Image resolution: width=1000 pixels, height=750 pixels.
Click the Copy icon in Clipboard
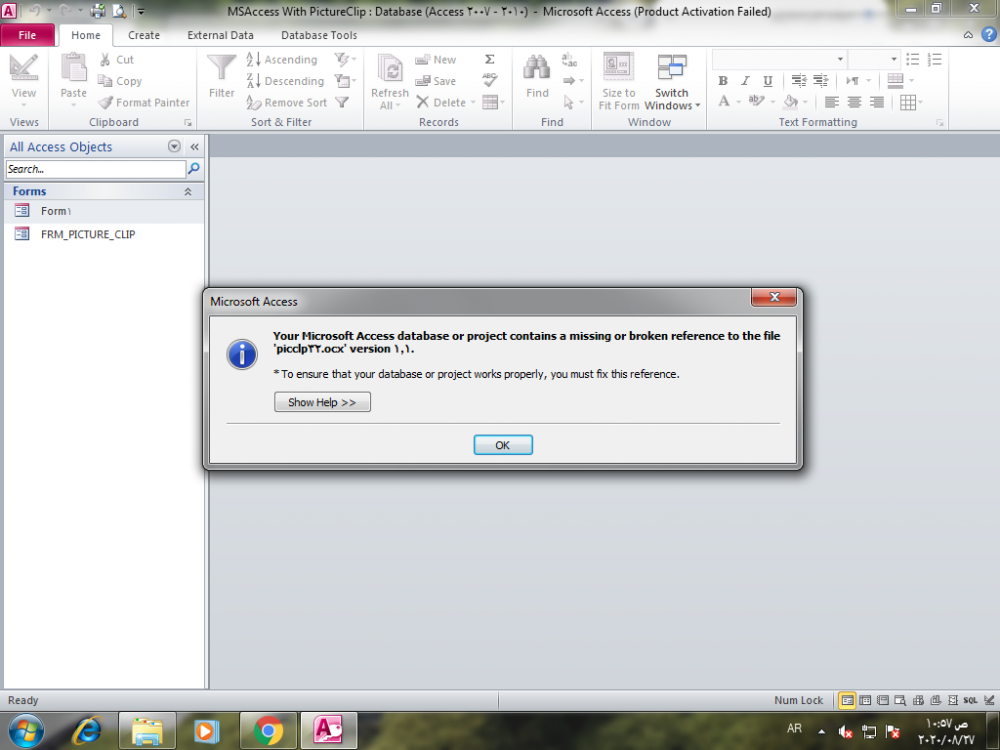coord(105,81)
